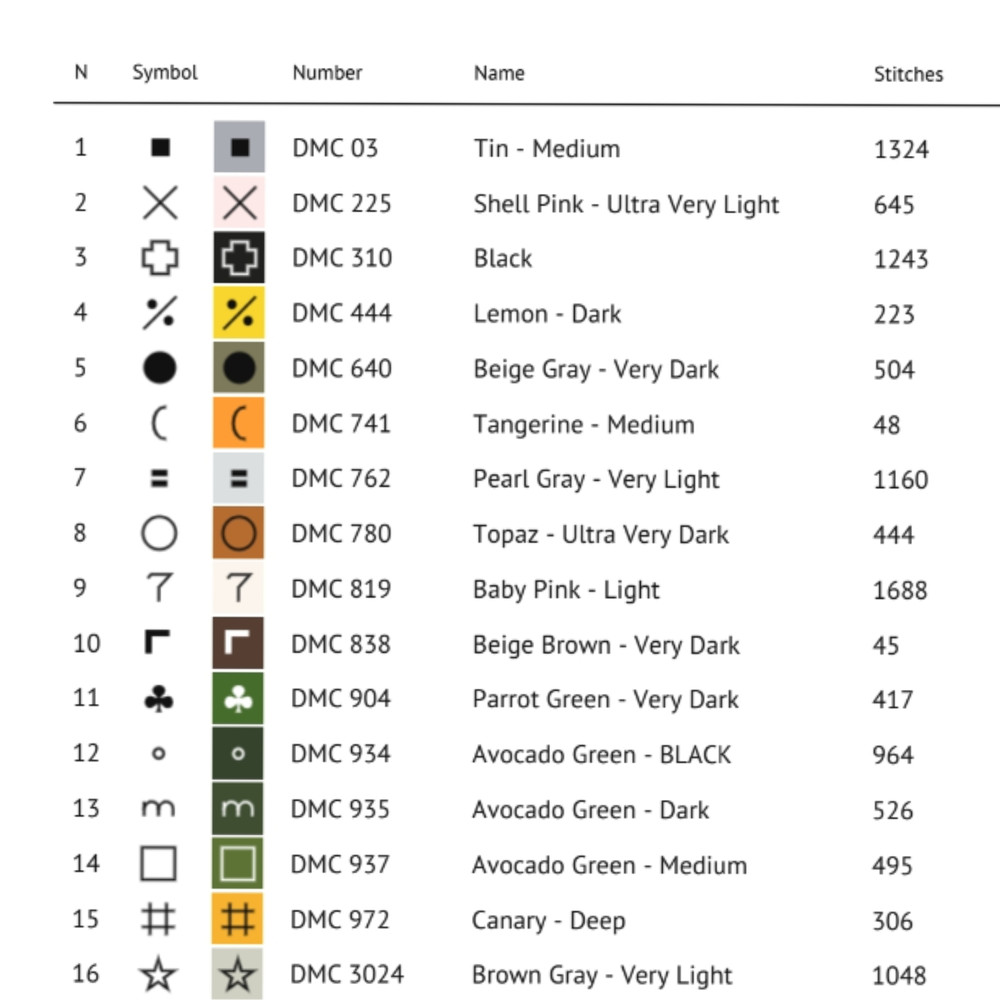Click the Number column header
The image size is (1000, 1000).
click(327, 73)
